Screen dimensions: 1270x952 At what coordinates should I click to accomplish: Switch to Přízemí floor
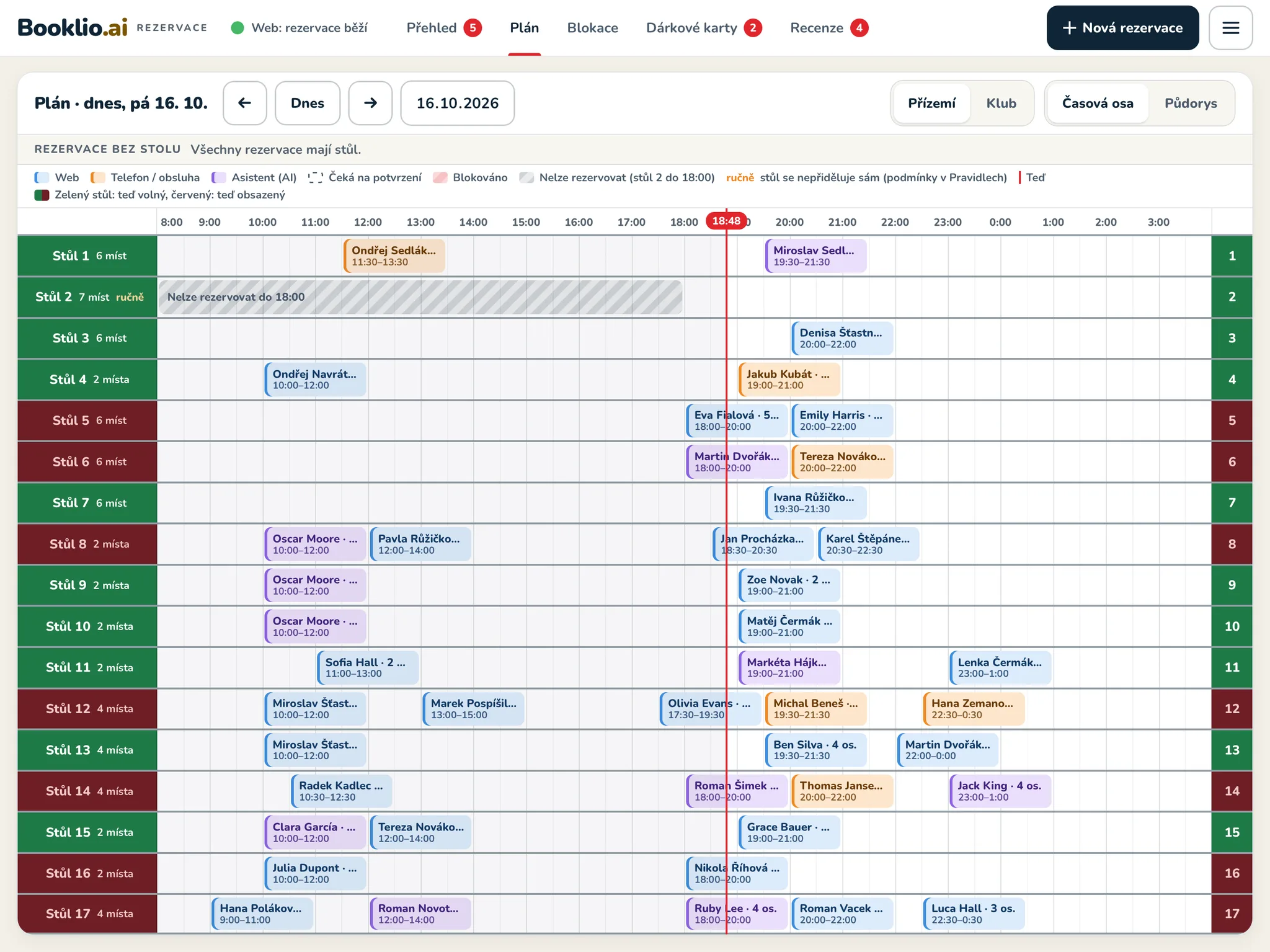(x=931, y=103)
